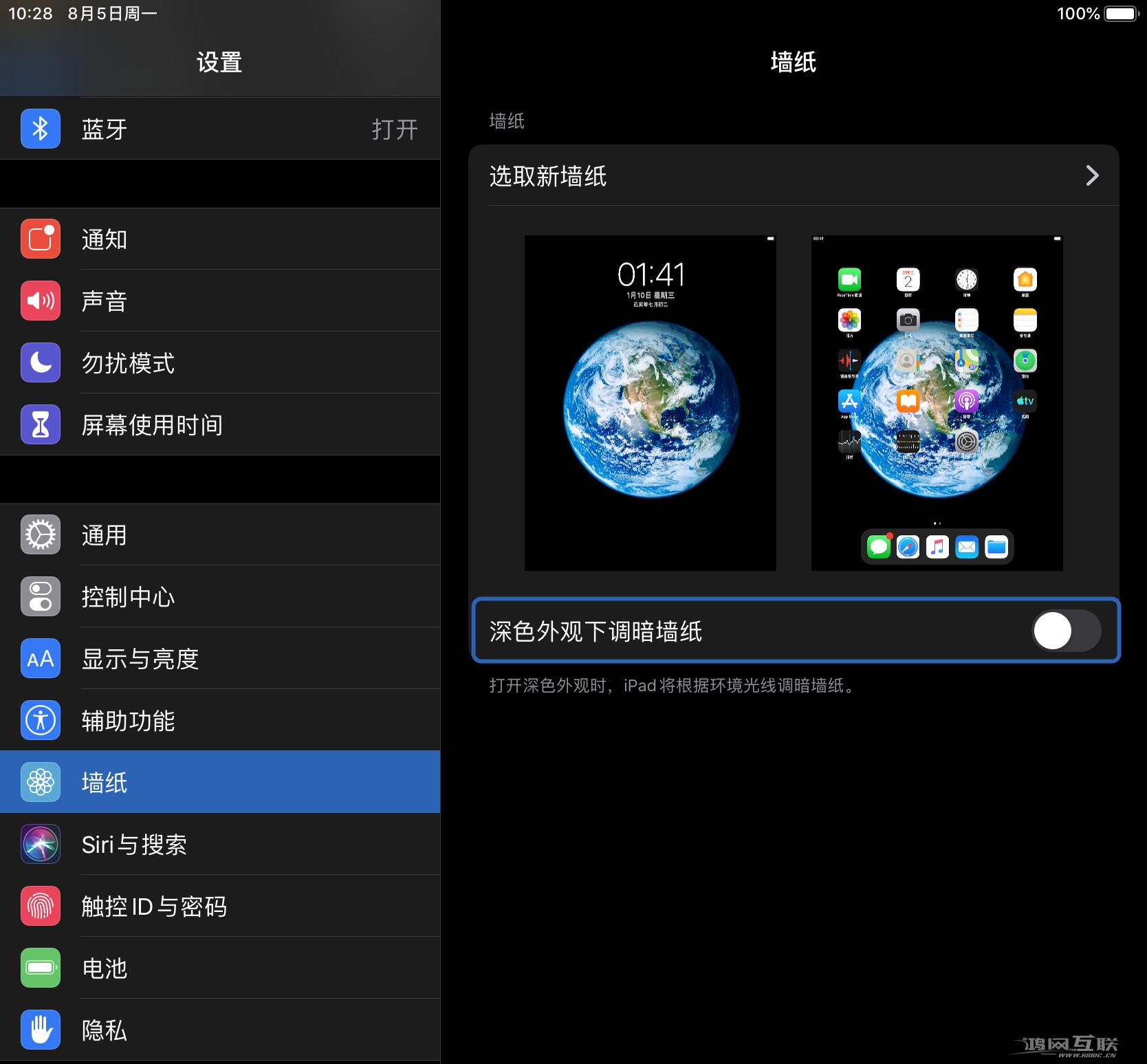Screen dimensions: 1147x1064
Task: Select the Control Center icon
Action: 40,596
